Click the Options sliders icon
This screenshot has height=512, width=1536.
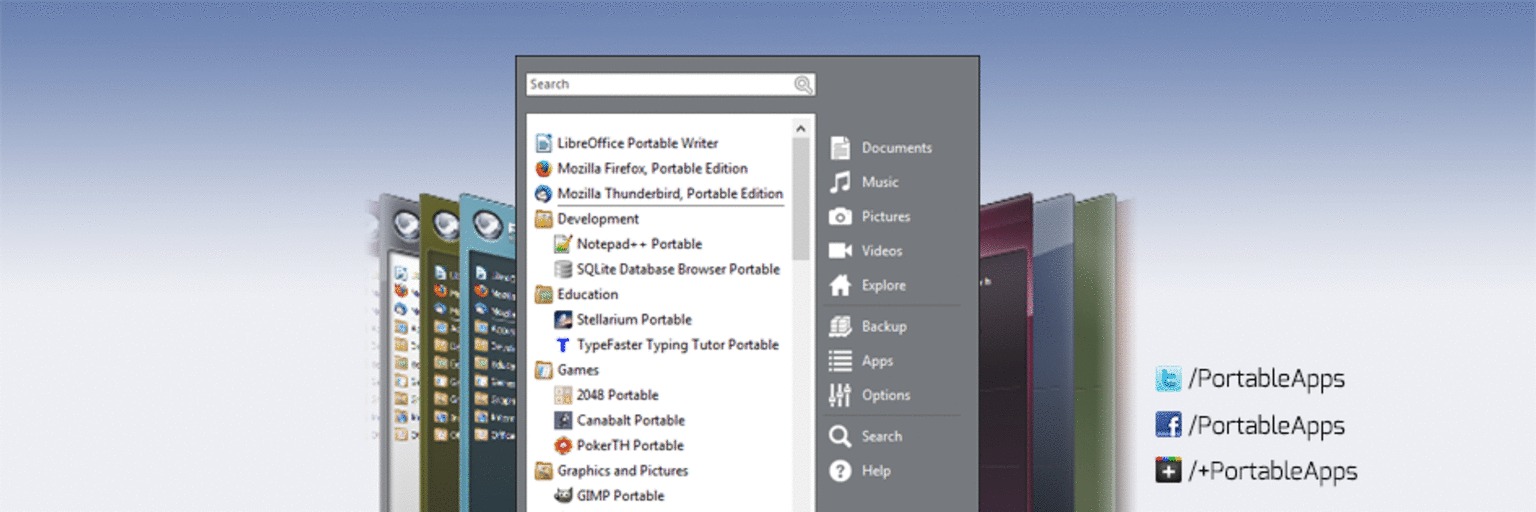(840, 395)
